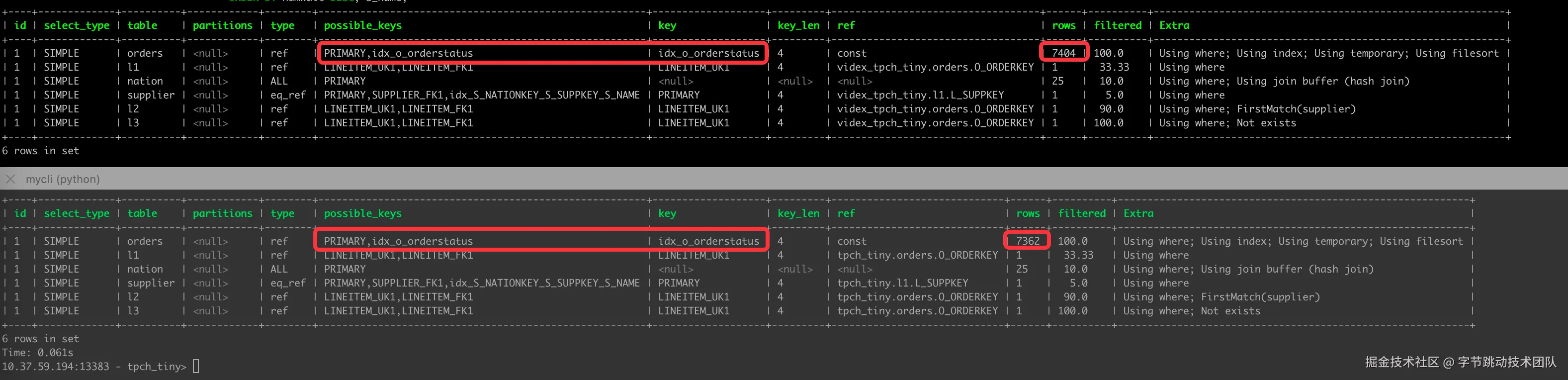
Task: Click the 'partitions' header in the mycli pane
Action: pyautogui.click(x=222, y=214)
